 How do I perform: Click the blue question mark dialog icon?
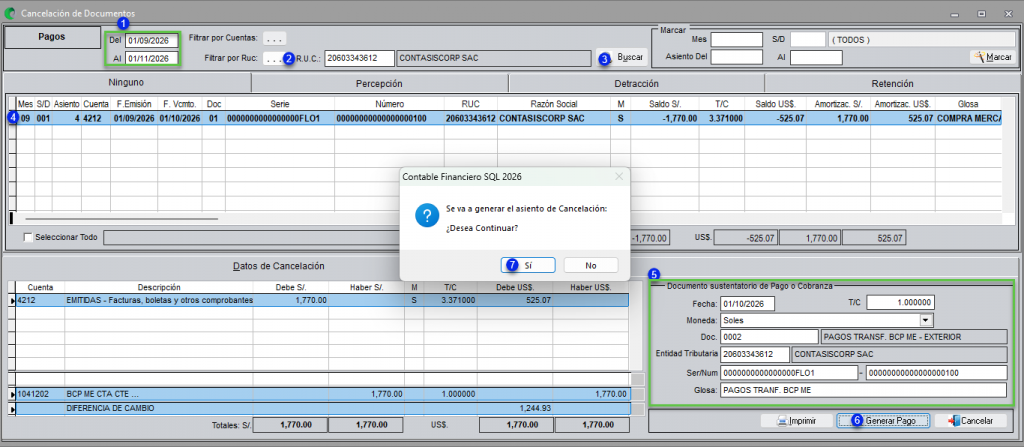click(426, 217)
